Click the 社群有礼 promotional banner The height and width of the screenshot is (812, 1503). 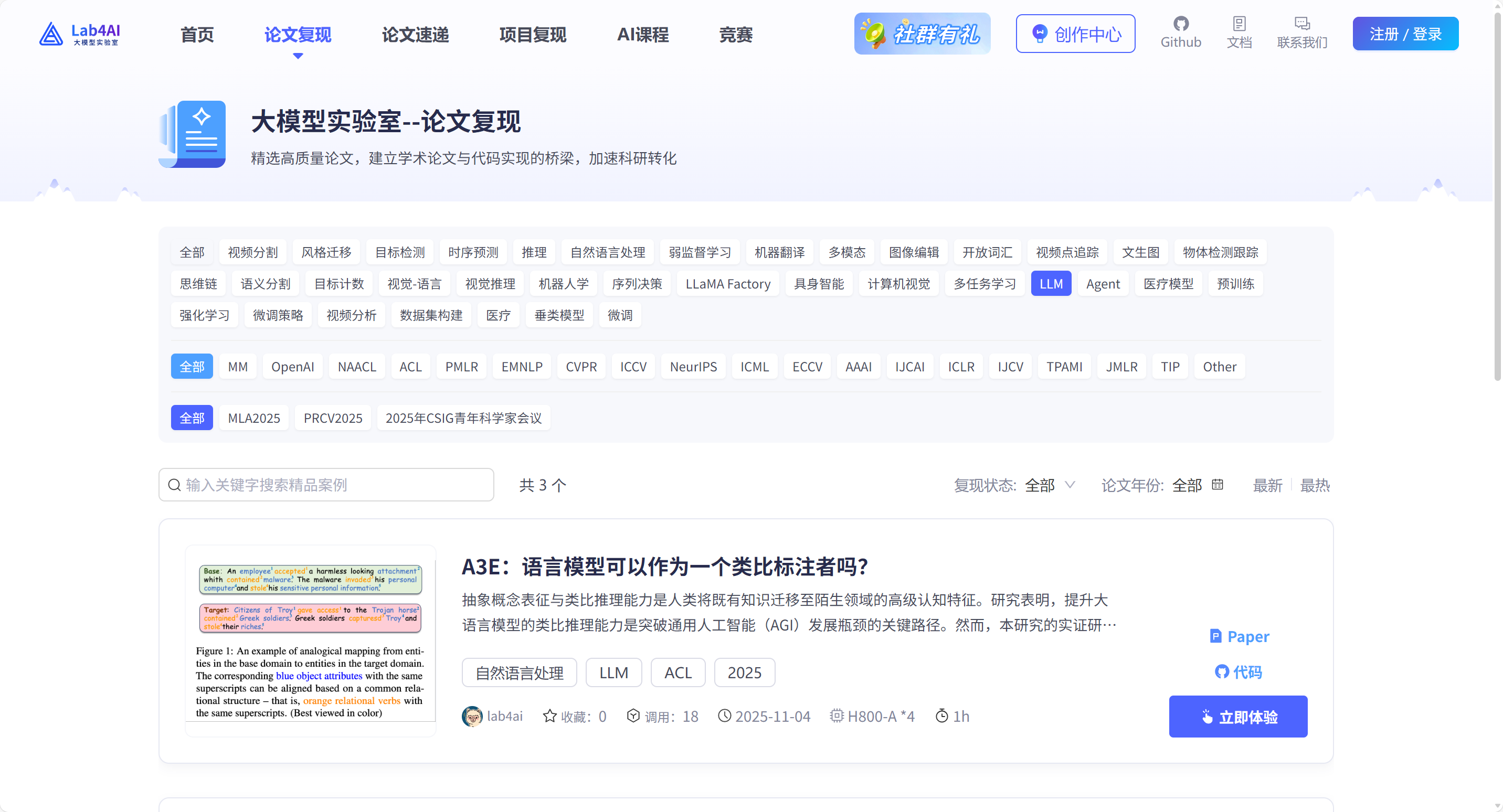922,34
